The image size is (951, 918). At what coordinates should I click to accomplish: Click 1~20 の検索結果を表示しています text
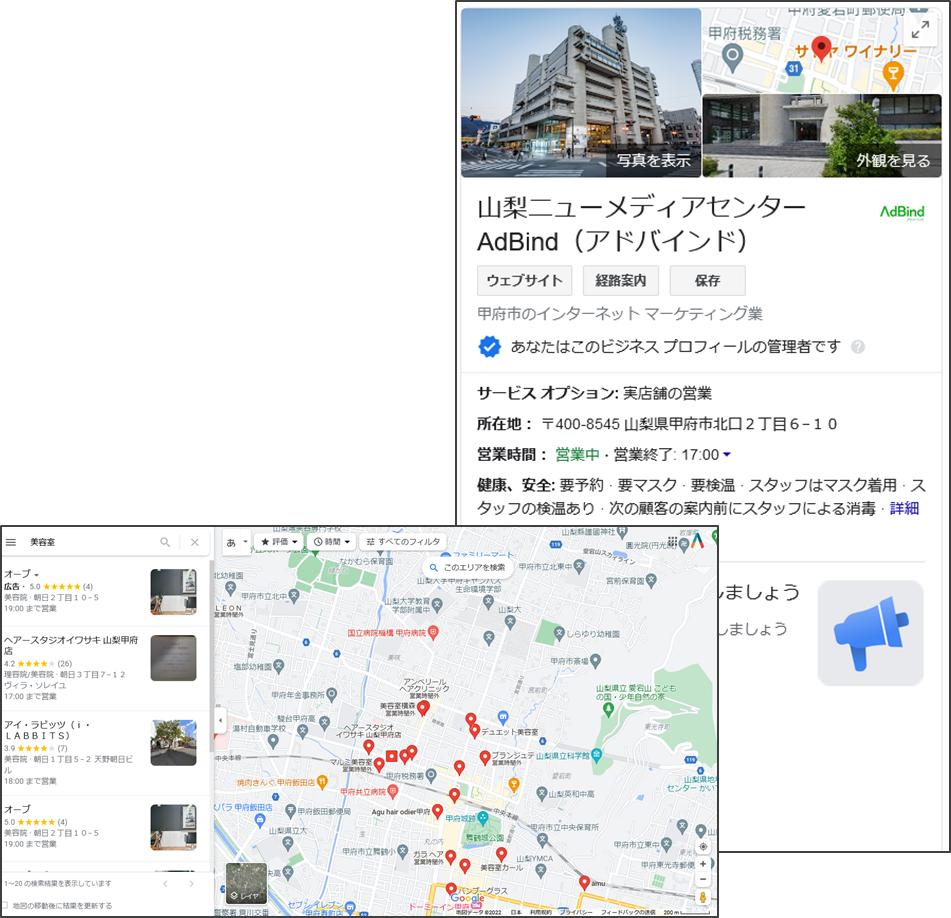coord(58,883)
